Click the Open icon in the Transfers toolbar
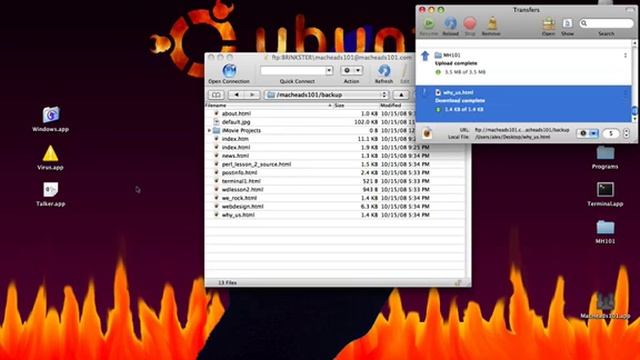640x360 pixels. 549,23
